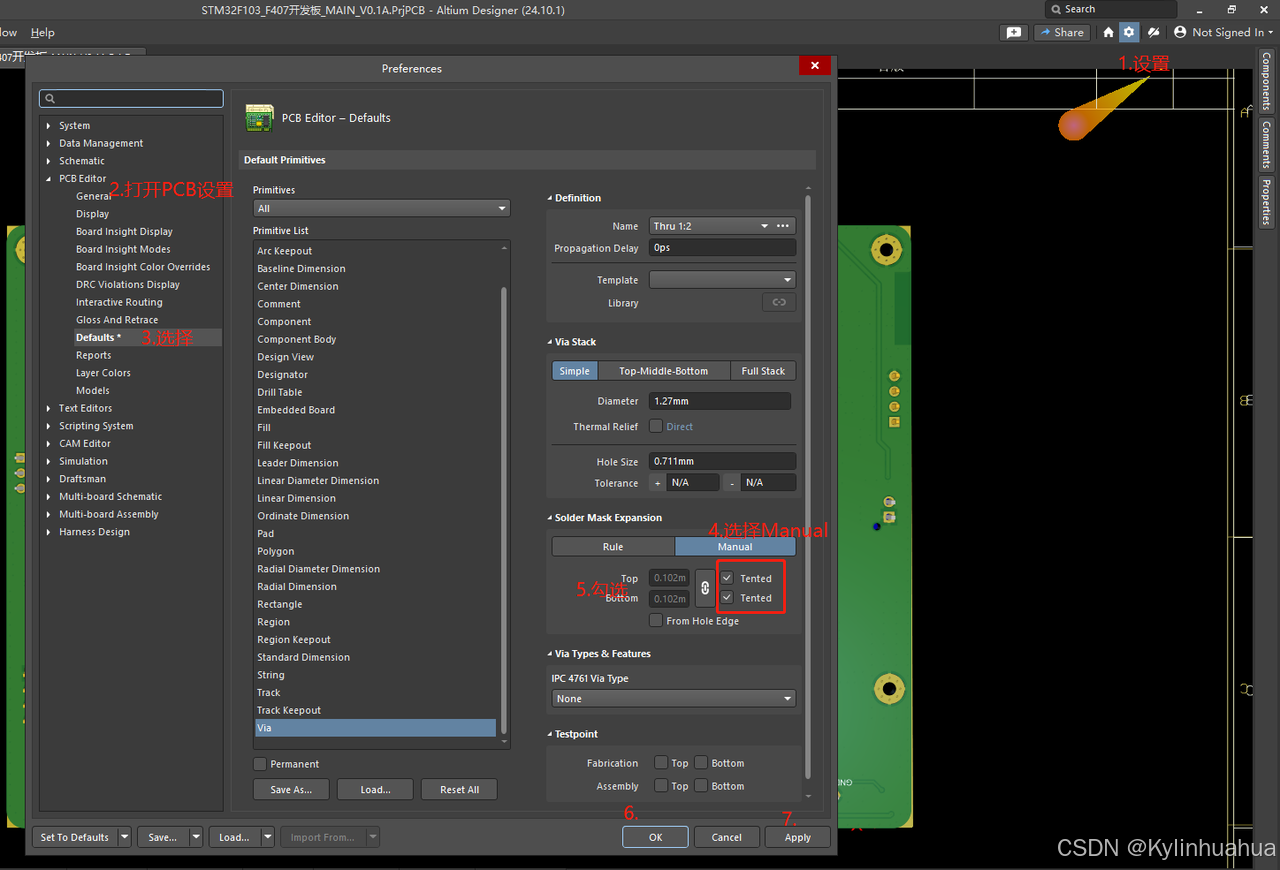Select Polygon in the Primitive List

[275, 552]
